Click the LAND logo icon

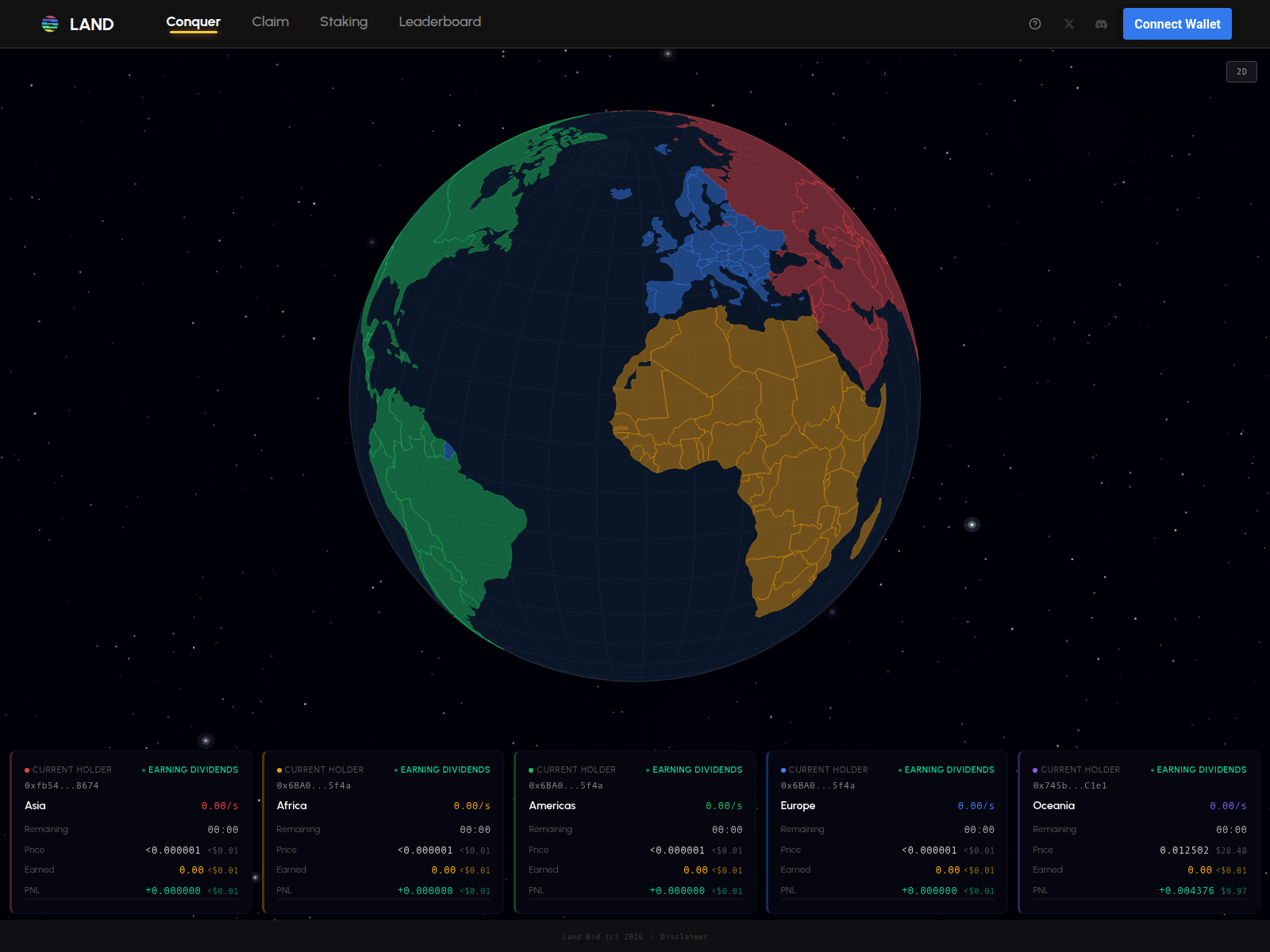click(x=50, y=24)
